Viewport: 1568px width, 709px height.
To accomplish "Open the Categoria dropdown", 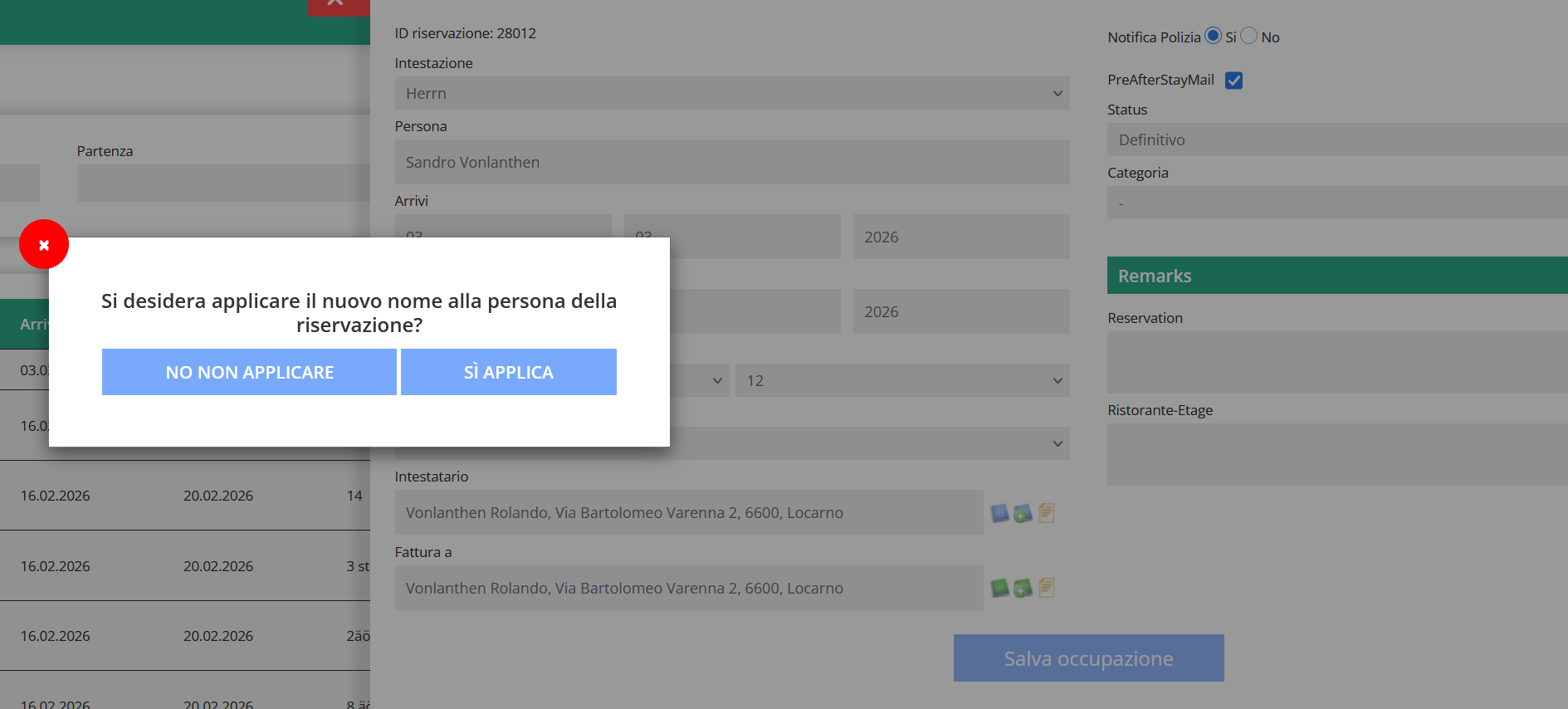I will pyautogui.click(x=1336, y=203).
